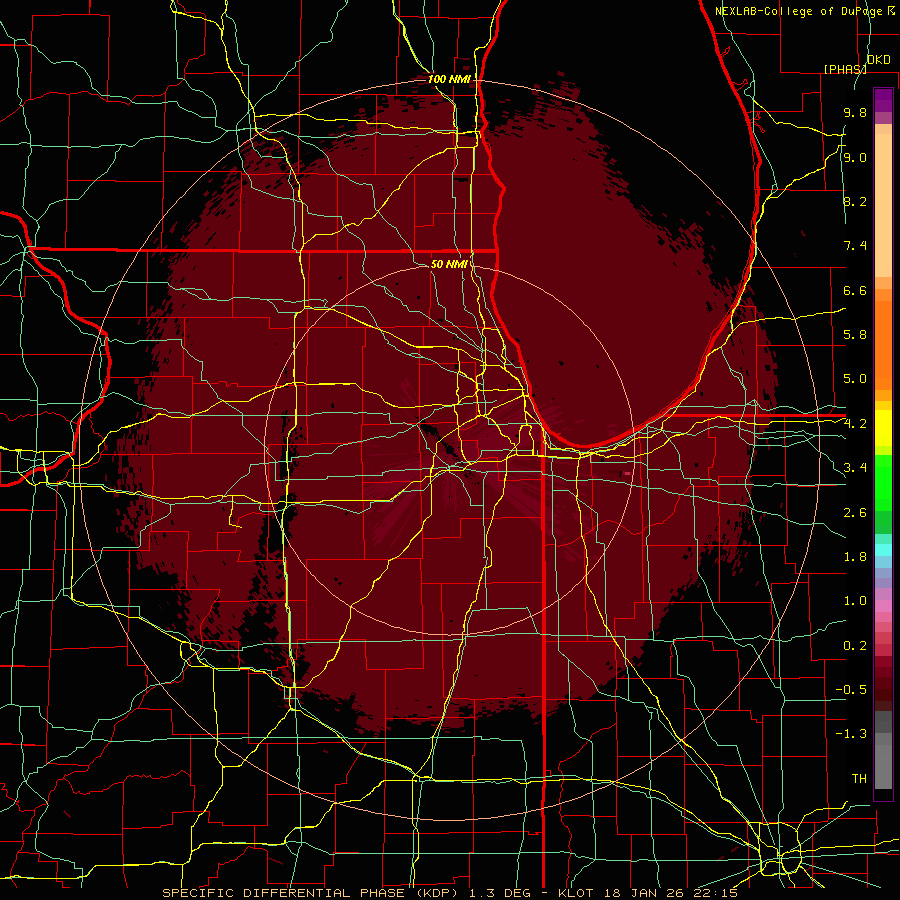Click the 100 NMI range ring label
Screen dimensions: 900x900
pos(449,79)
